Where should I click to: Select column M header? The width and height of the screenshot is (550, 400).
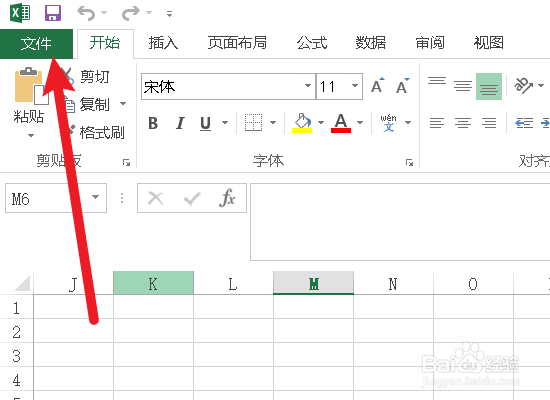coord(313,283)
